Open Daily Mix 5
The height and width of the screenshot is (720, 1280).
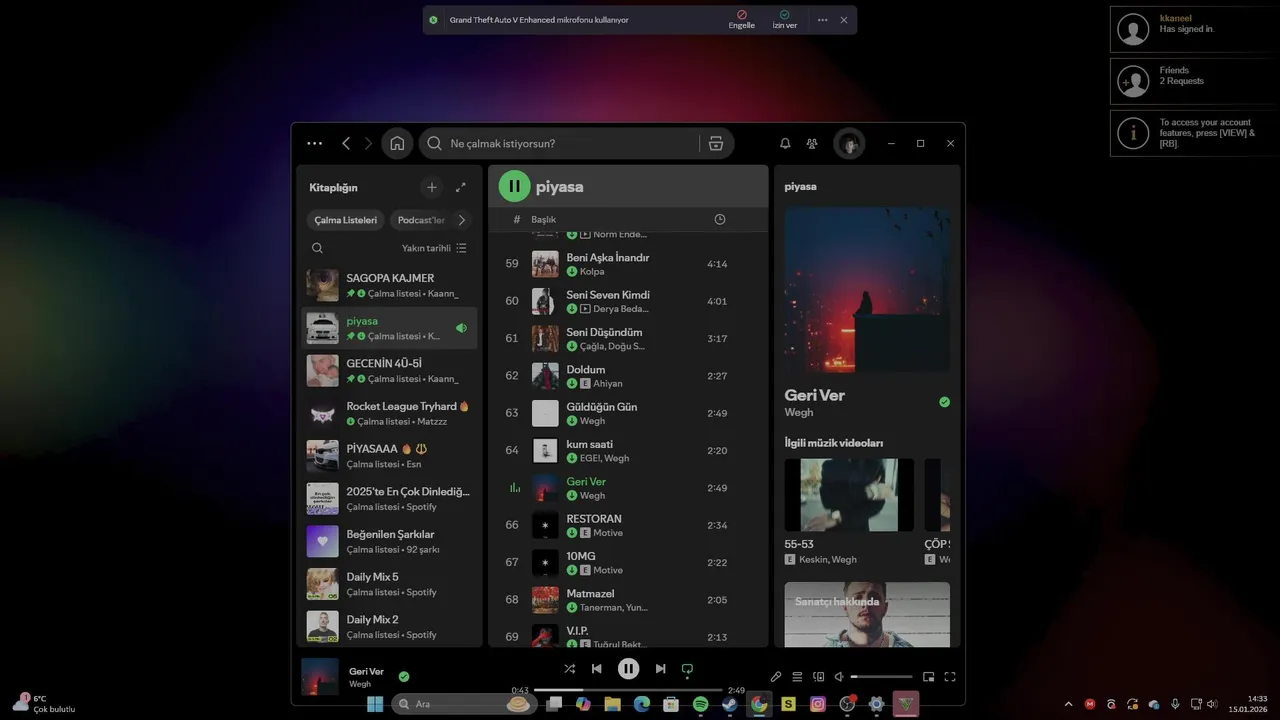click(x=390, y=584)
